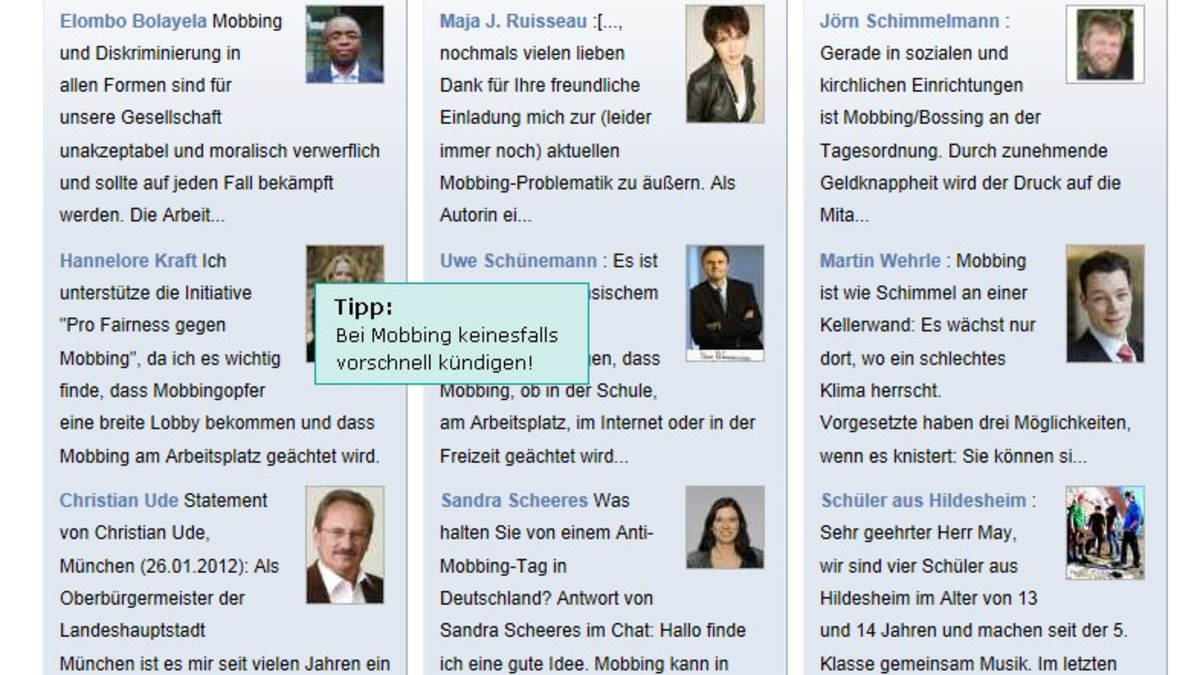Click Sandra Scheeres's portrait photo
The width and height of the screenshot is (1200, 675).
pos(724,527)
